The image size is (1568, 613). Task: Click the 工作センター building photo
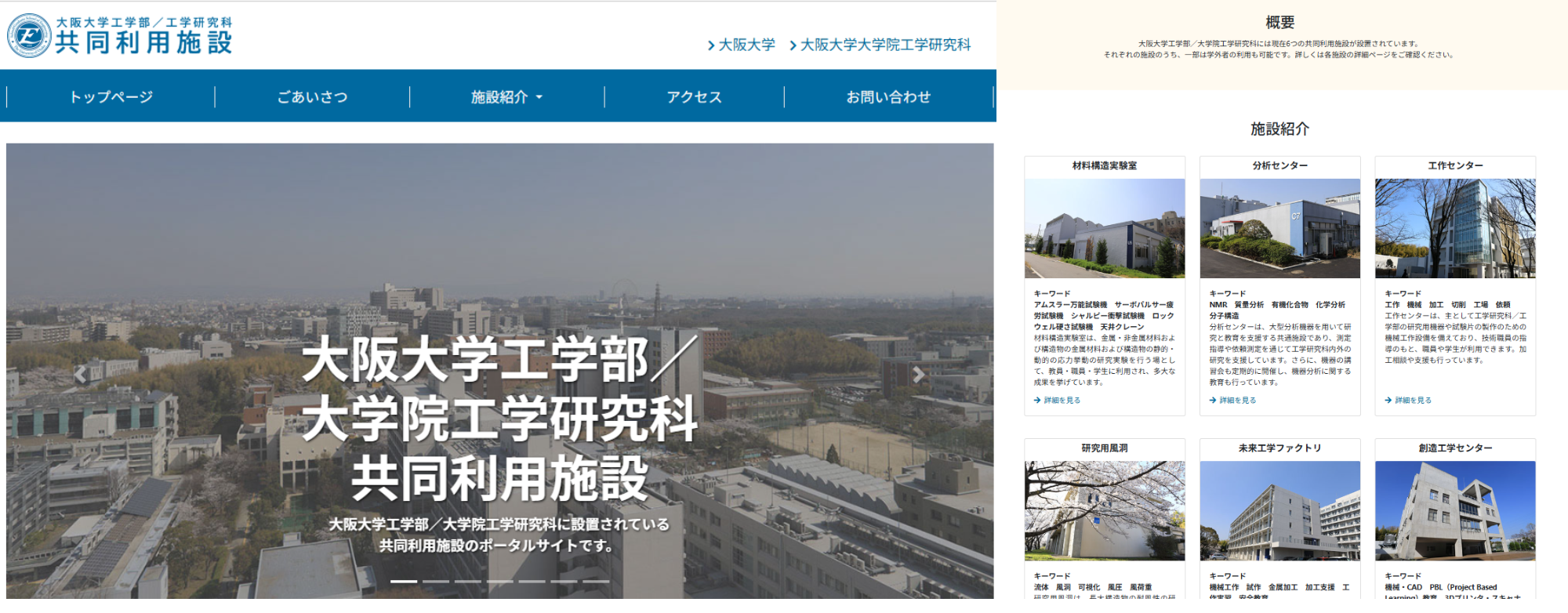pos(1455,228)
